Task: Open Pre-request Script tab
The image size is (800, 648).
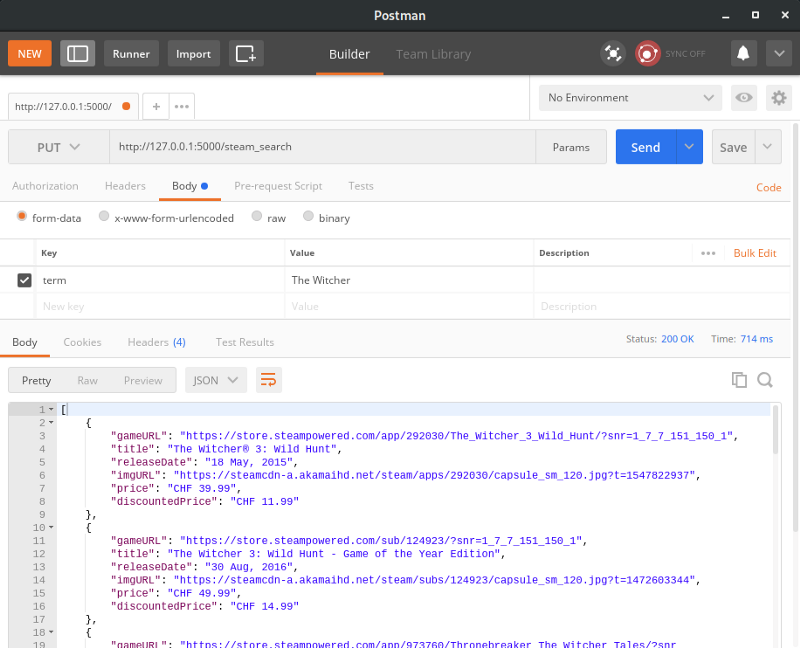Action: coord(278,186)
